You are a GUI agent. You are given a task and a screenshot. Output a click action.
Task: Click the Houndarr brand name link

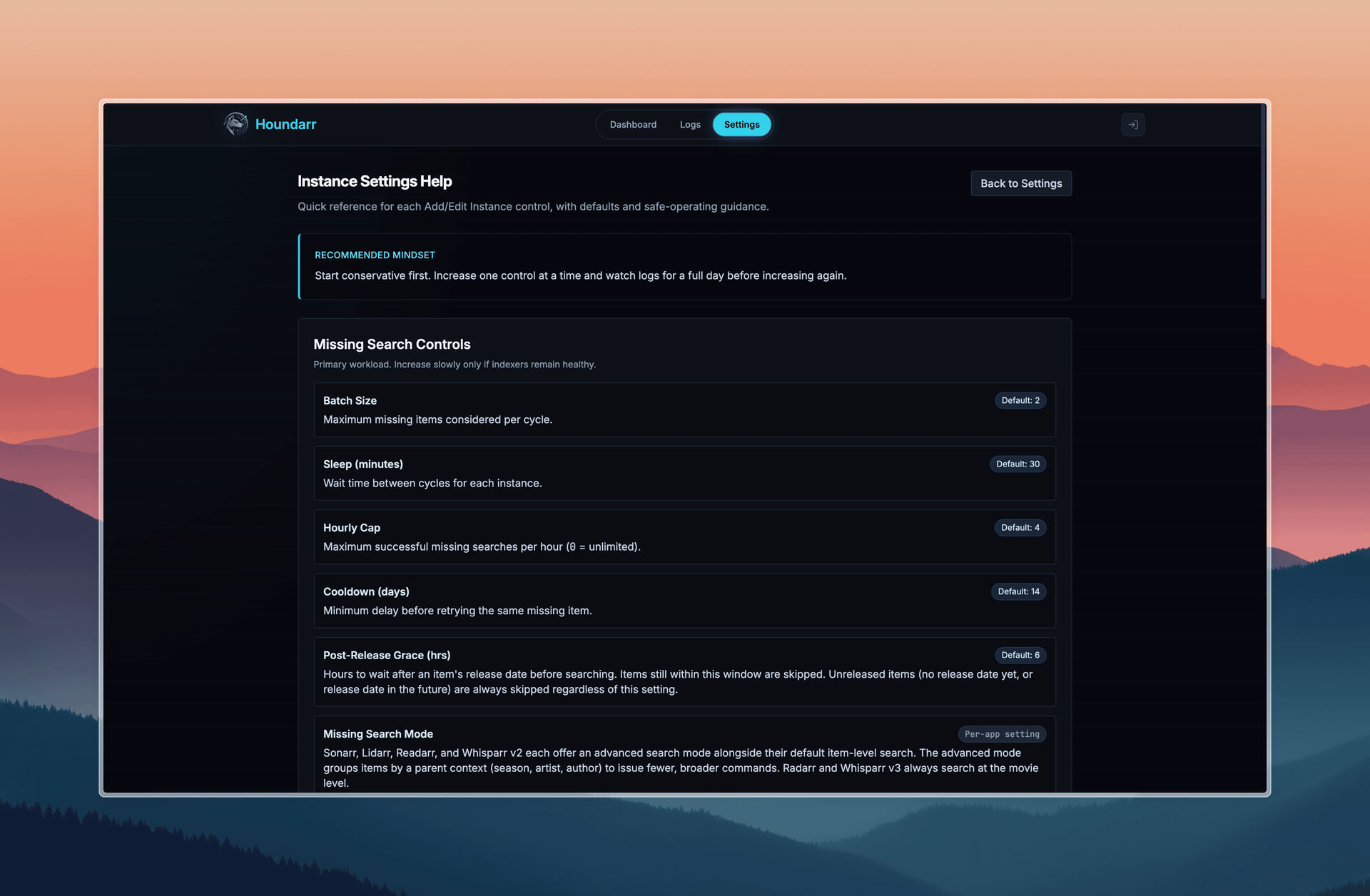click(285, 124)
